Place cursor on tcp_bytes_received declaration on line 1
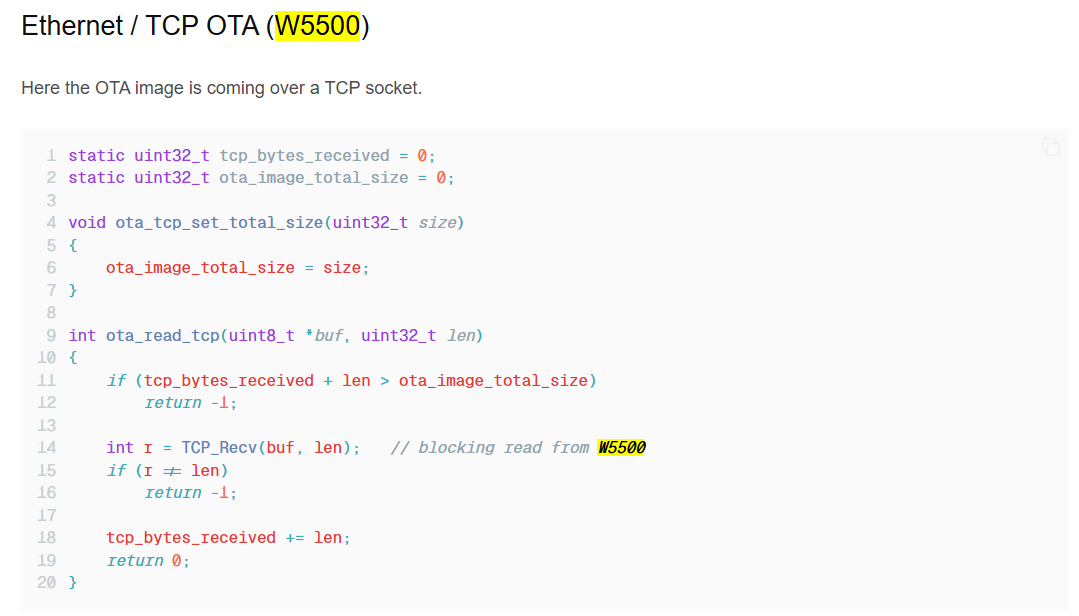 coord(304,156)
